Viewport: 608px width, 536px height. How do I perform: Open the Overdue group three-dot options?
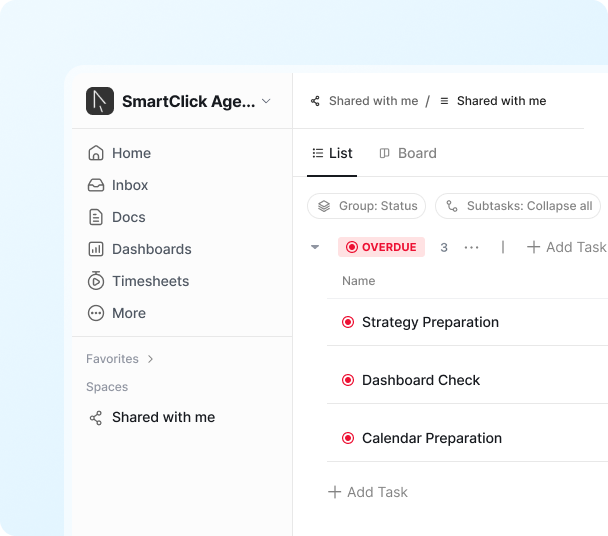click(472, 247)
